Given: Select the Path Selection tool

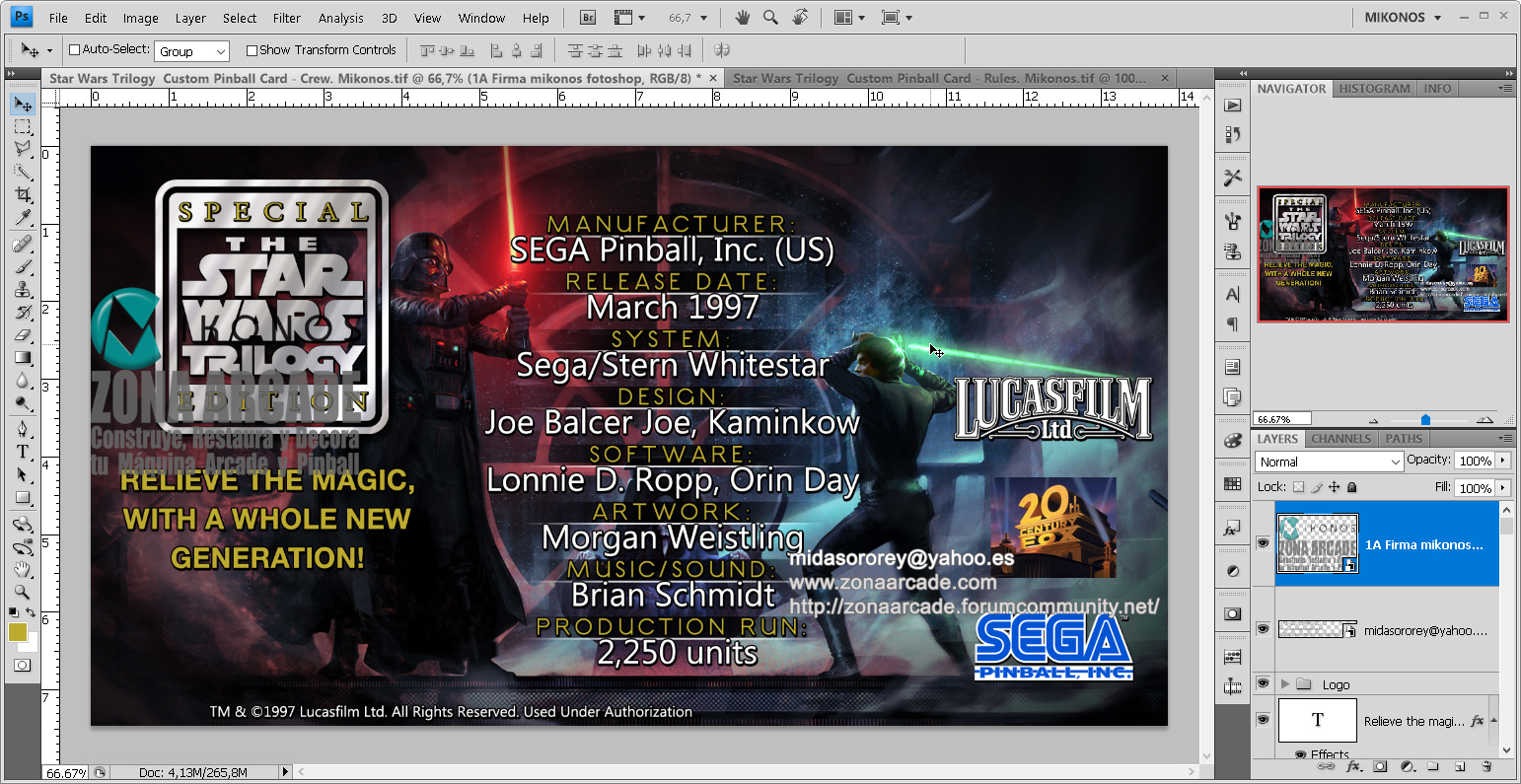Looking at the screenshot, I should 23,474.
